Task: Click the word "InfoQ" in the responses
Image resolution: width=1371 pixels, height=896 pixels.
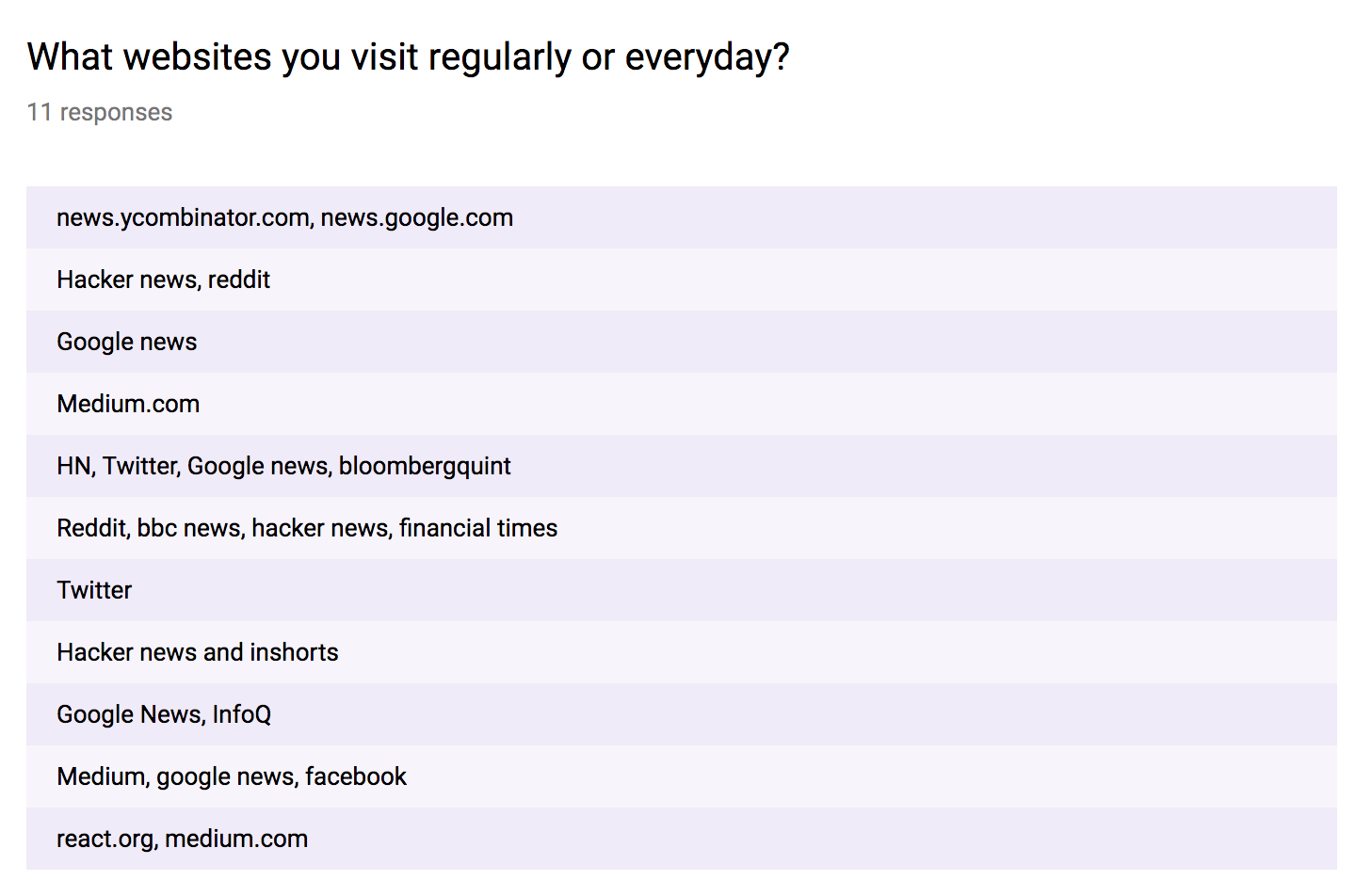Action: coord(242,714)
